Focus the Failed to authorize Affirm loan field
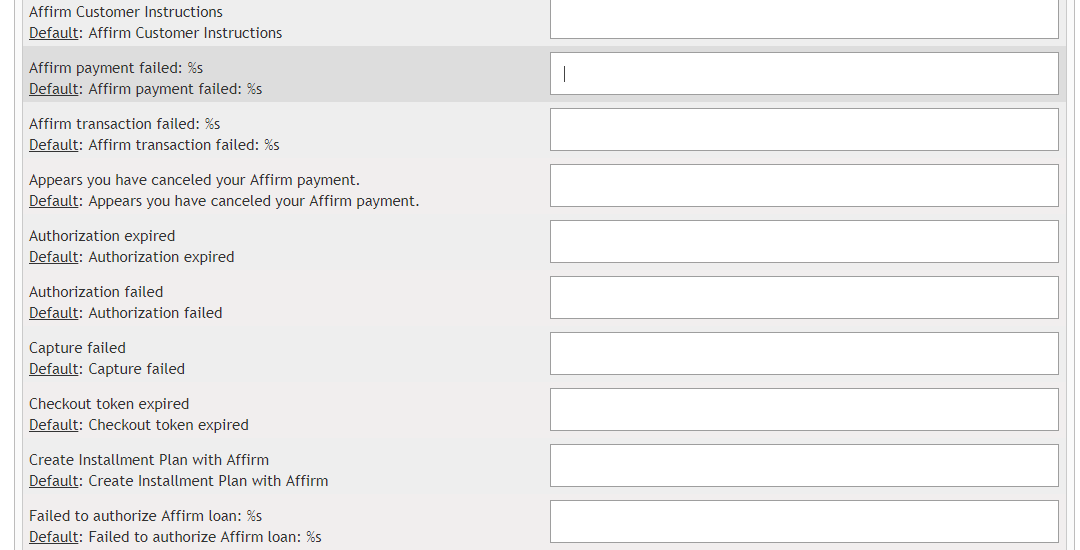This screenshot has height=550, width=1080. 804,521
